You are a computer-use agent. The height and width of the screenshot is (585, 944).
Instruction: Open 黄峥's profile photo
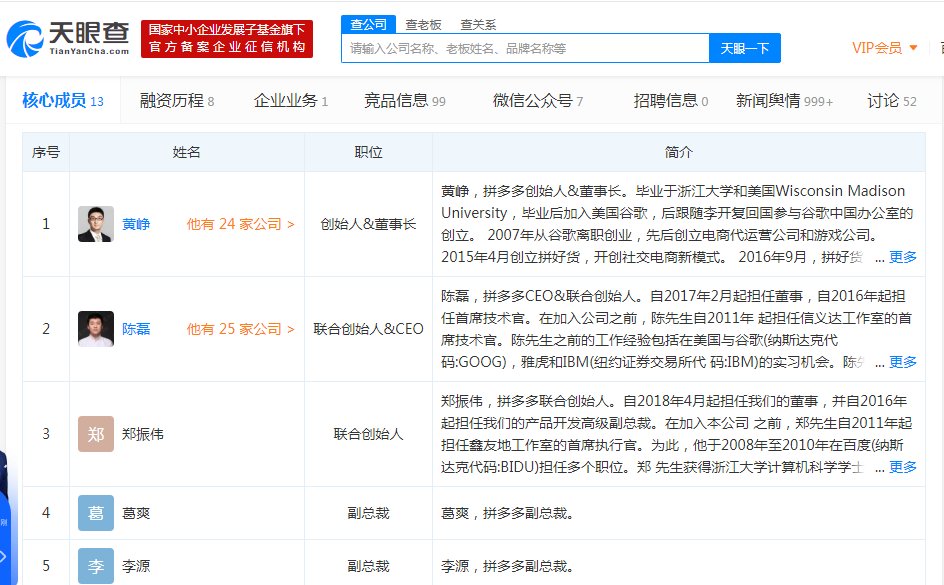[96, 224]
